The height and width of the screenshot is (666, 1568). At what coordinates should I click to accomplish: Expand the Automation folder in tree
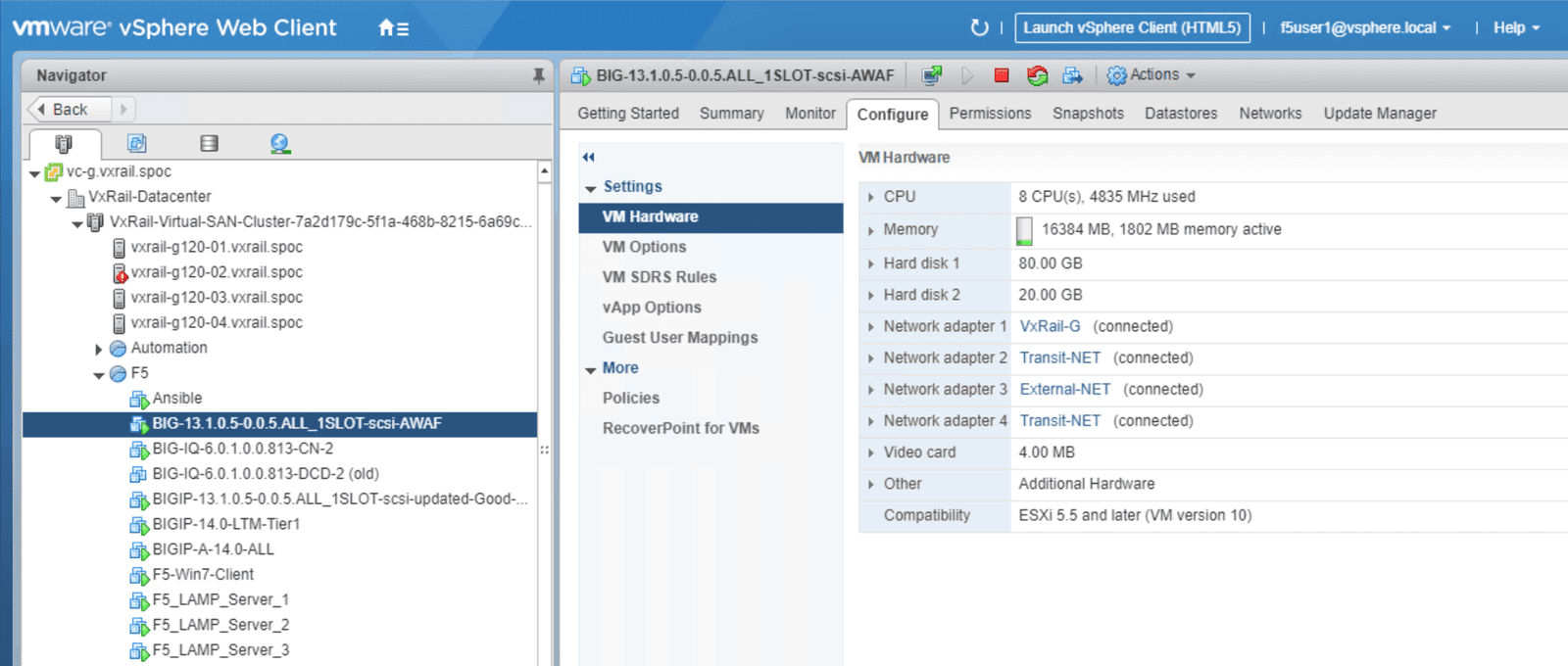pyautogui.click(x=99, y=349)
